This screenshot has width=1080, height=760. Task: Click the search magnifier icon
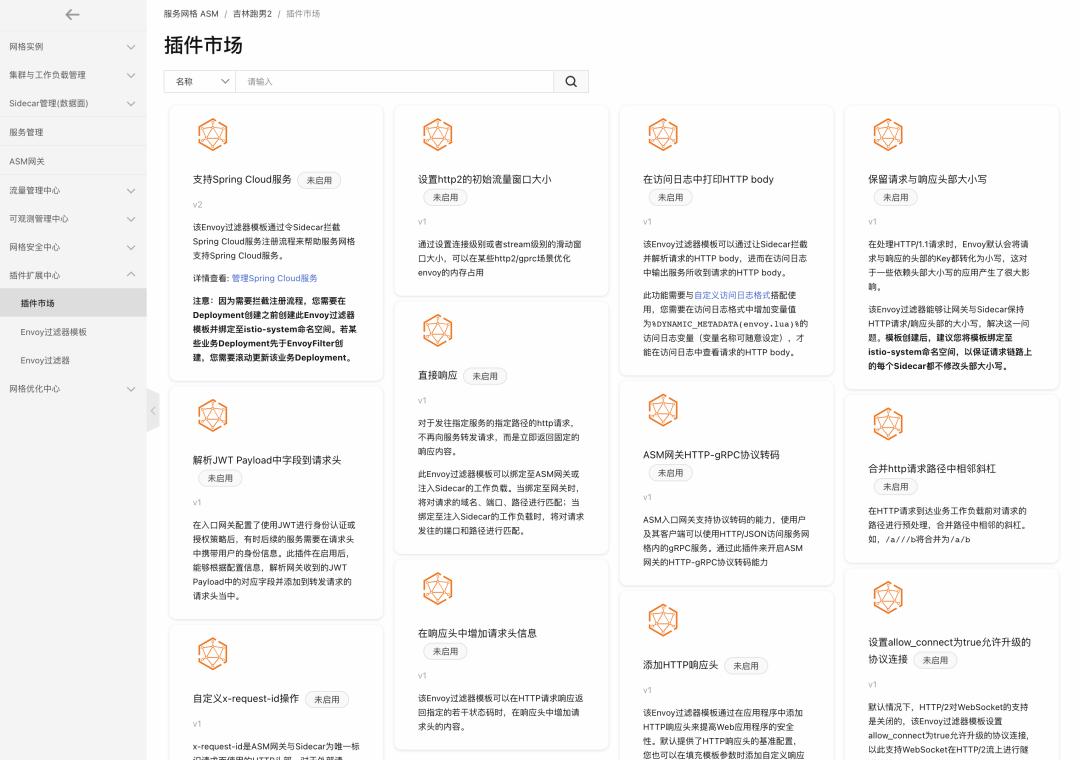click(x=570, y=81)
